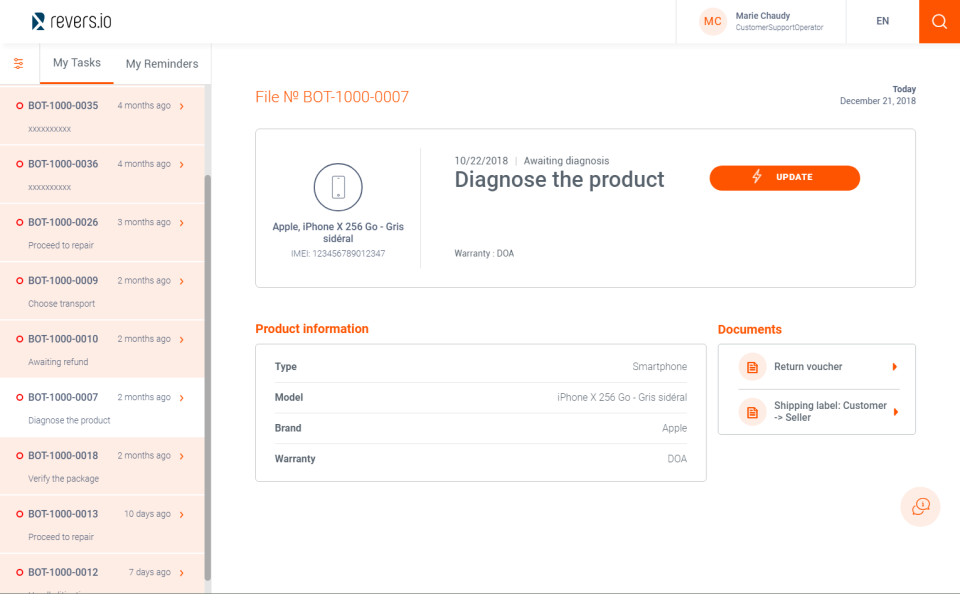
Task: Expand task BOT-1000-0007 chevron
Action: coord(182,398)
